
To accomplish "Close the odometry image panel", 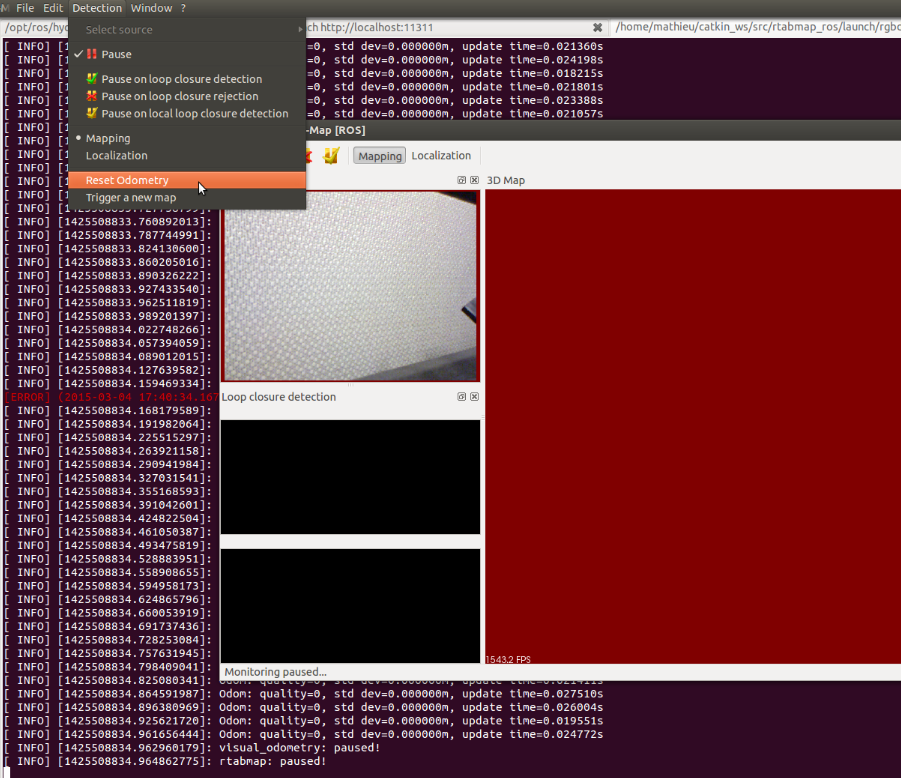I will pyautogui.click(x=474, y=181).
